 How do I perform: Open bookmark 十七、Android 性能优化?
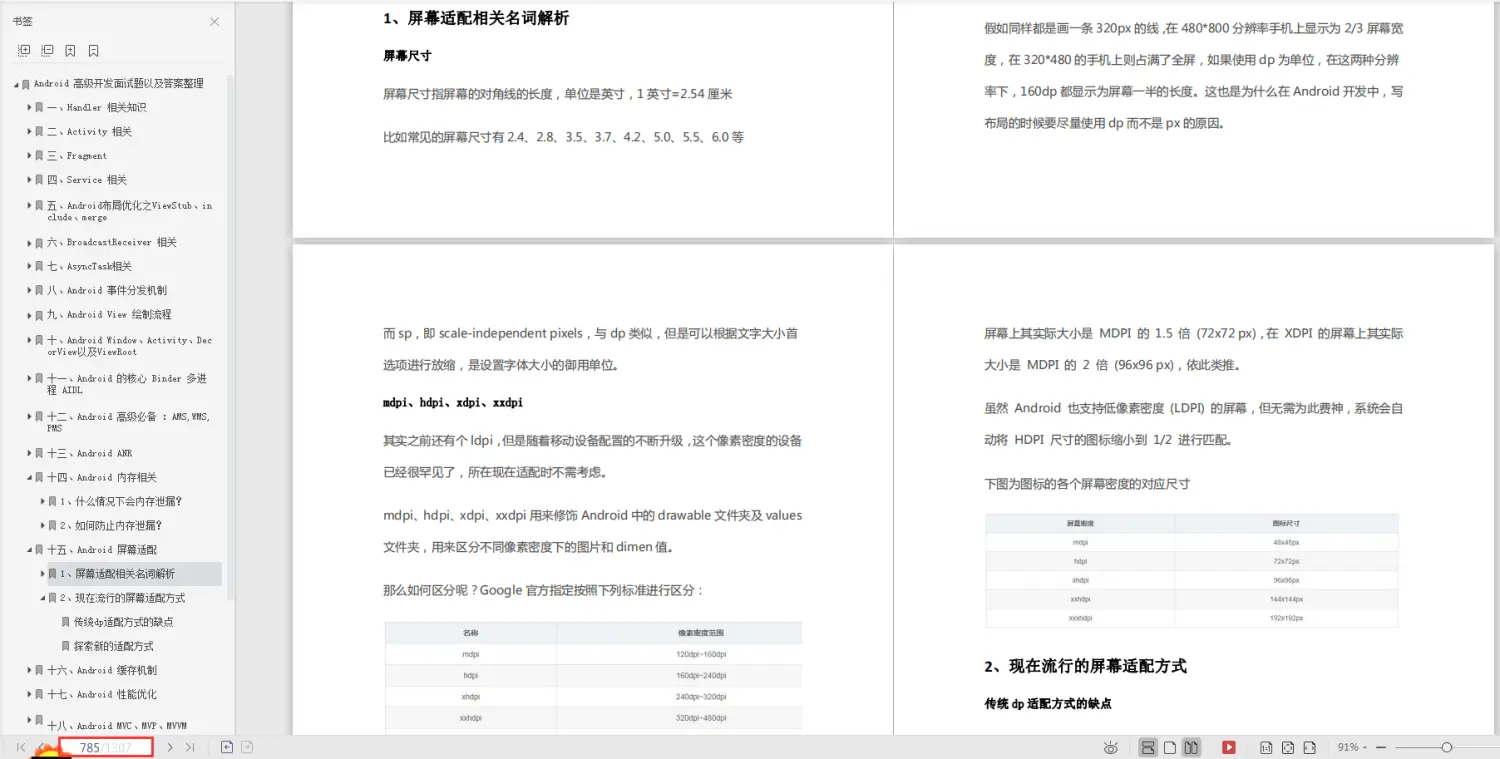pos(102,694)
